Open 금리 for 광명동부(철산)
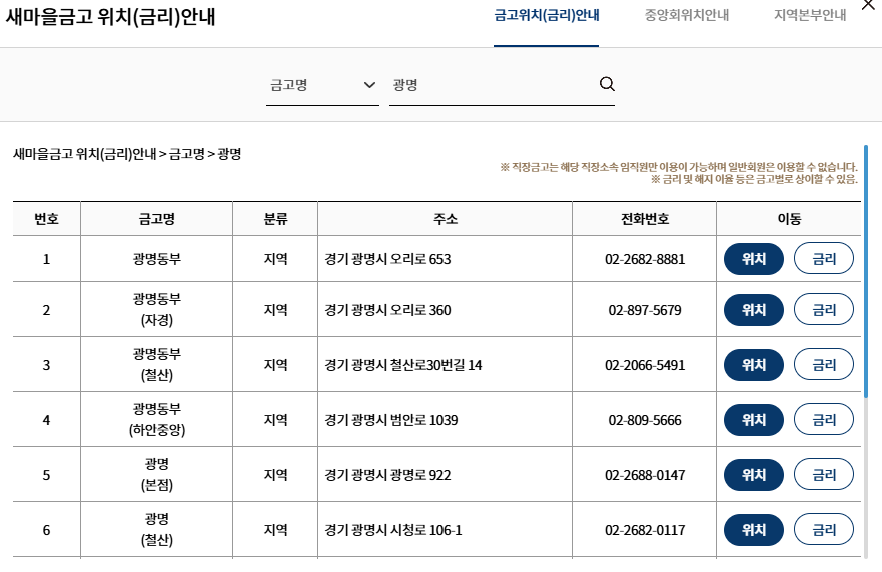 pyautogui.click(x=824, y=364)
